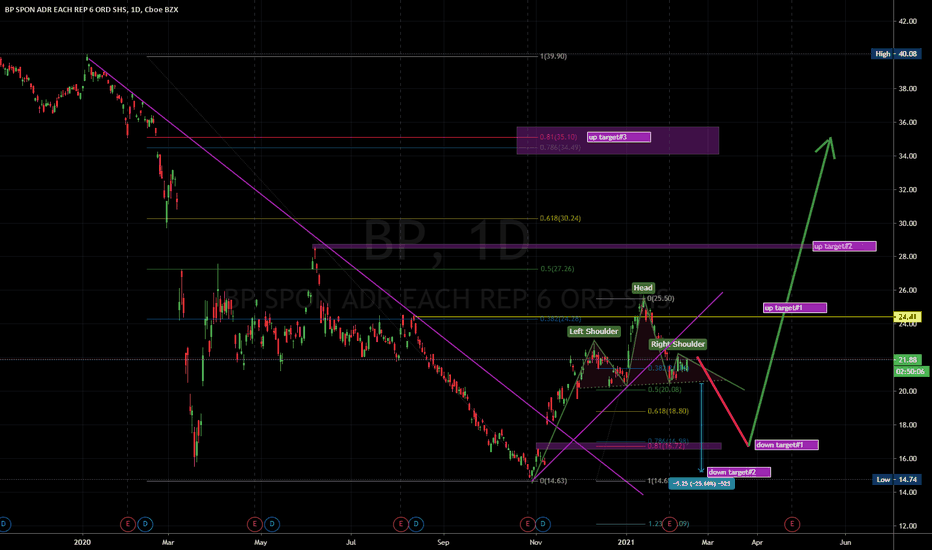Select the 'up target#3' label
Screen dimensions: 932x550
pos(619,137)
